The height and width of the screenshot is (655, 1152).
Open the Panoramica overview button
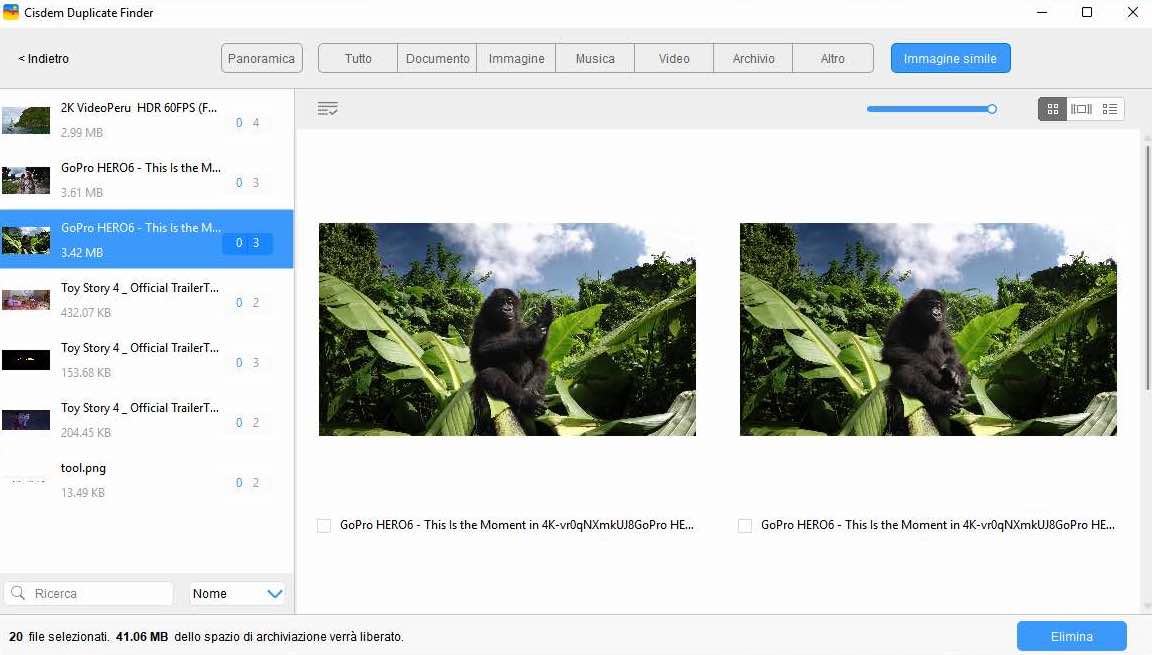[x=261, y=59]
